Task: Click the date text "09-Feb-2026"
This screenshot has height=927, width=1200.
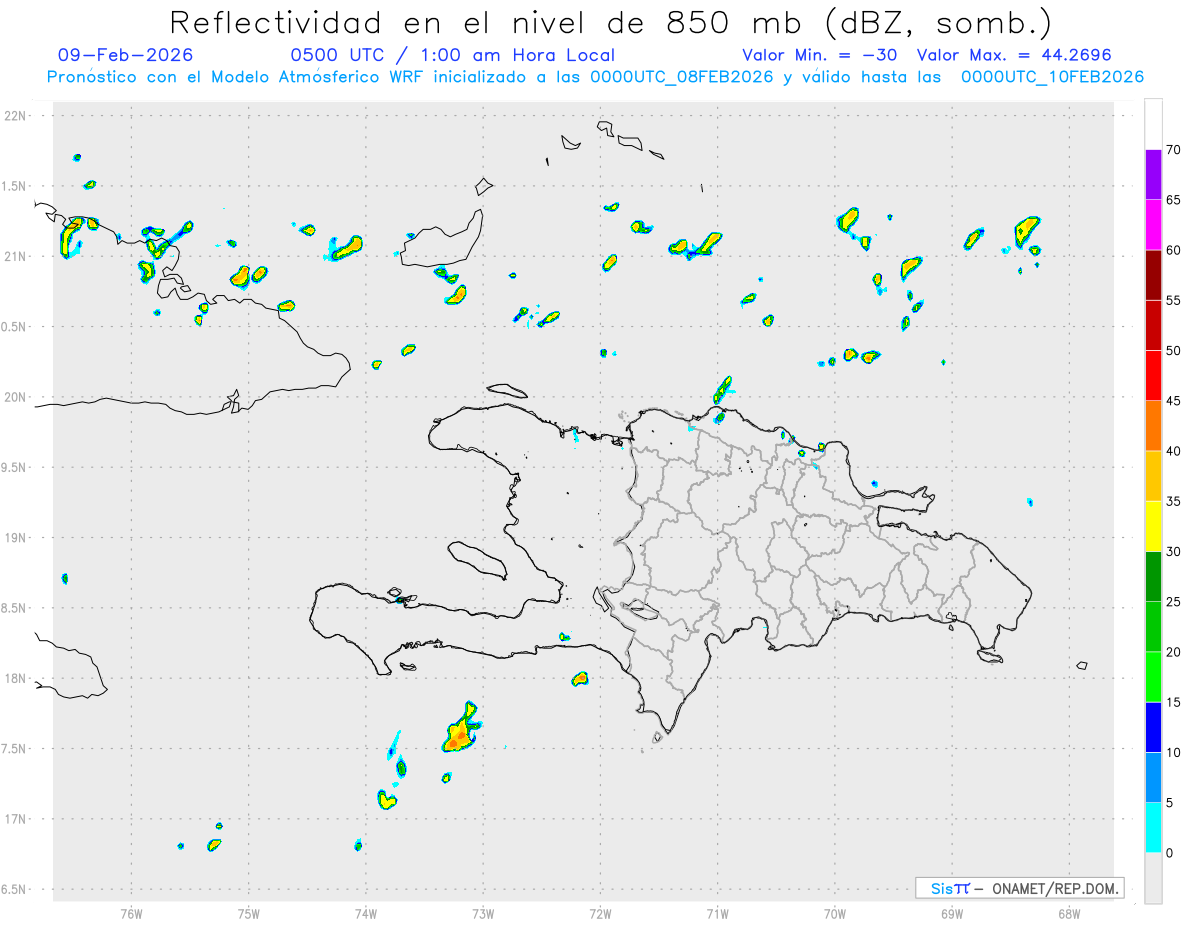Action: coord(126,55)
